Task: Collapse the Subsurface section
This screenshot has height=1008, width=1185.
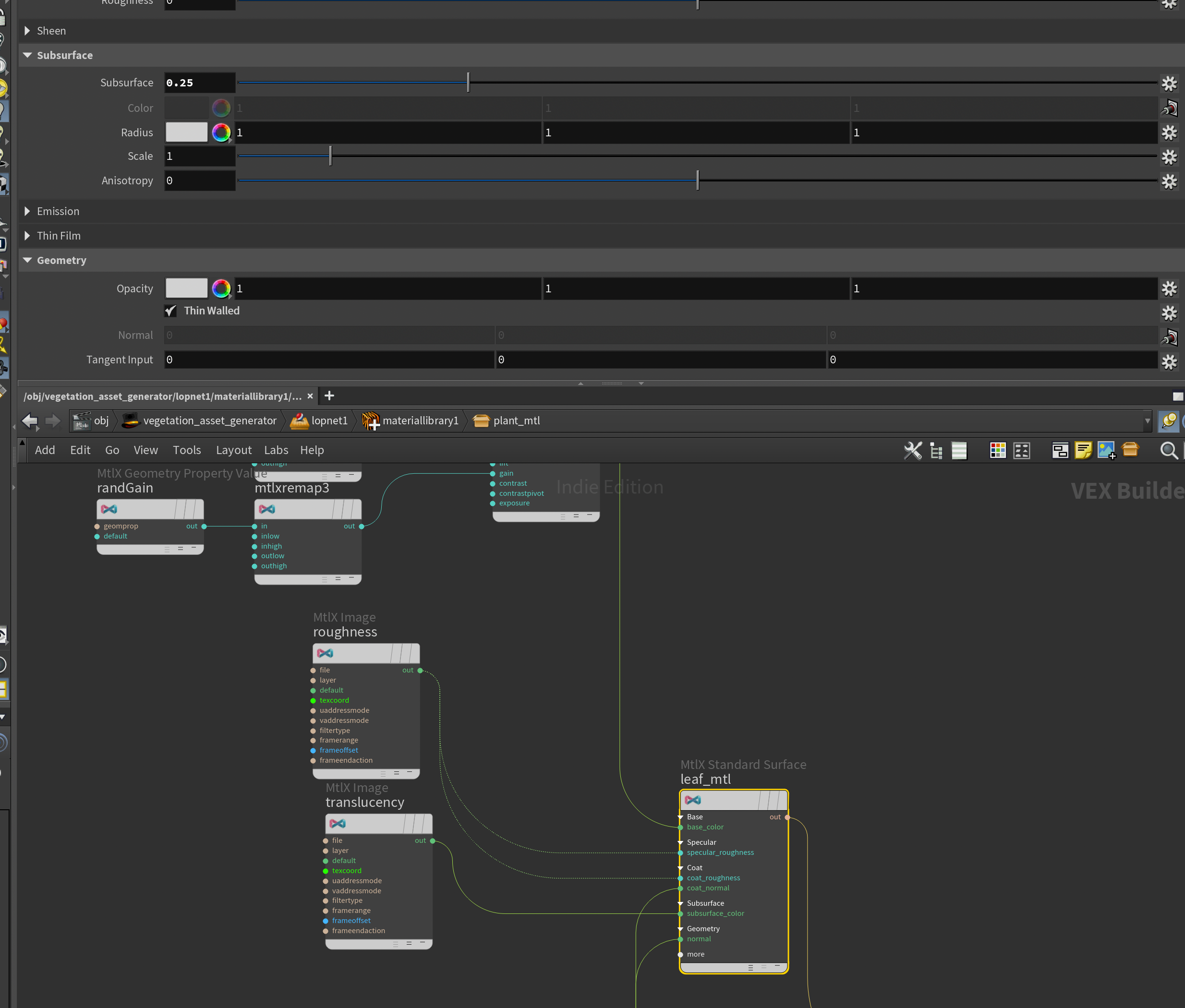Action: pos(27,55)
